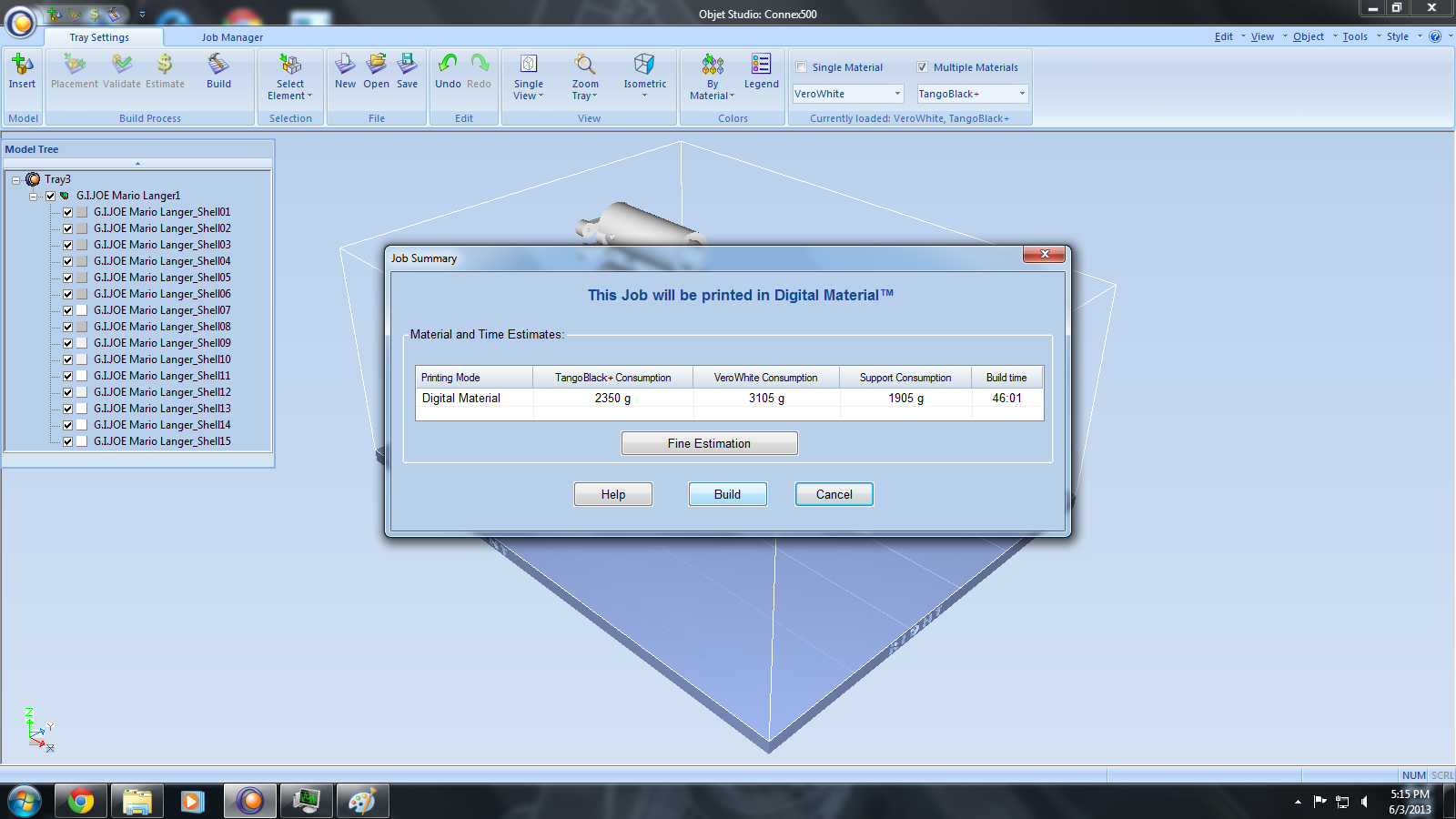
Task: Click the Objet Studio application orb
Action: point(21,22)
